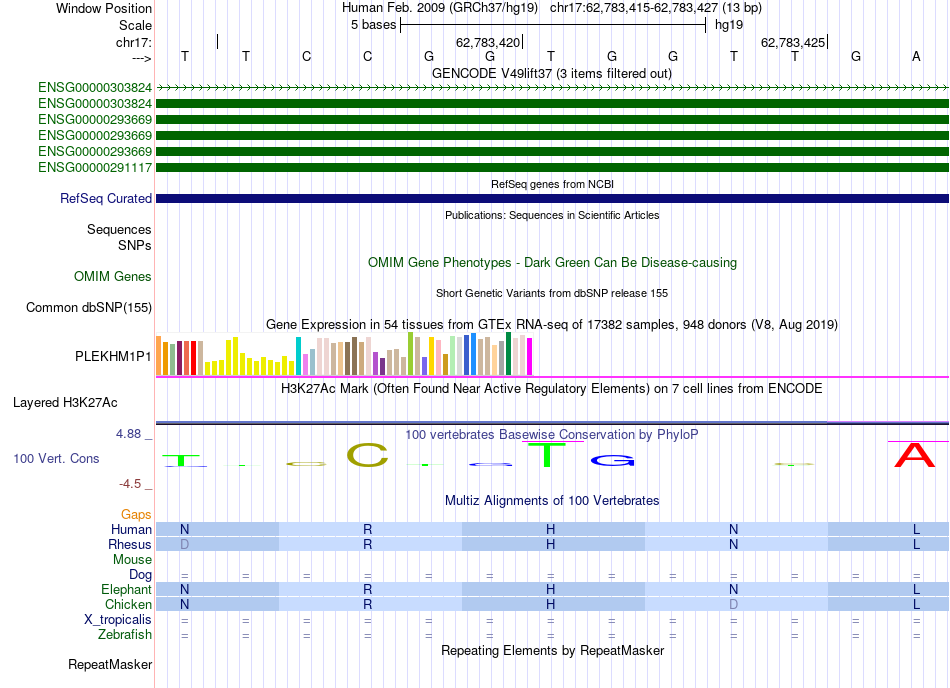Click the 62,783,420 coordinate marker
Image resolution: width=950 pixels, height=688 pixels.
tap(488, 42)
